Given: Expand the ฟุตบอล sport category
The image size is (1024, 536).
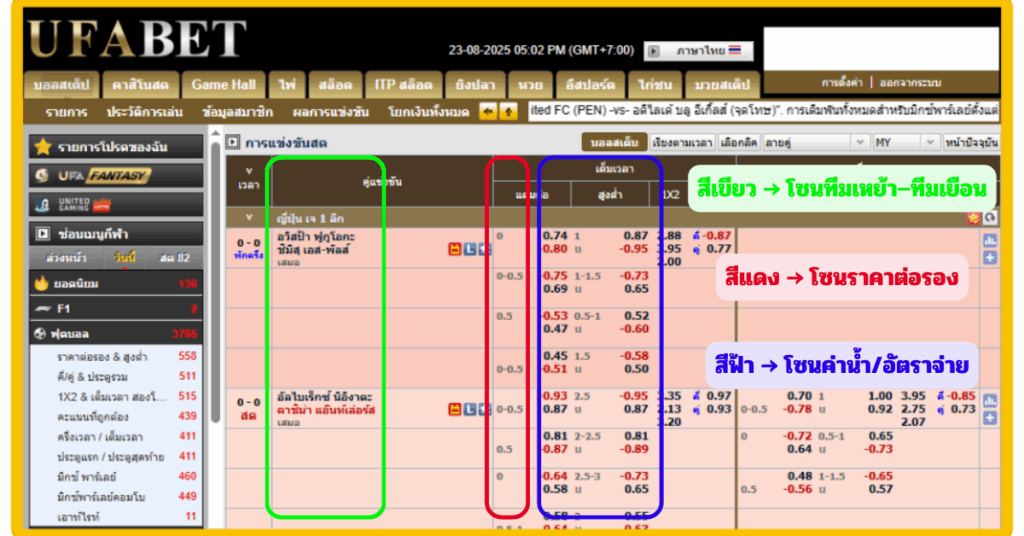Looking at the screenshot, I should click(x=116, y=334).
